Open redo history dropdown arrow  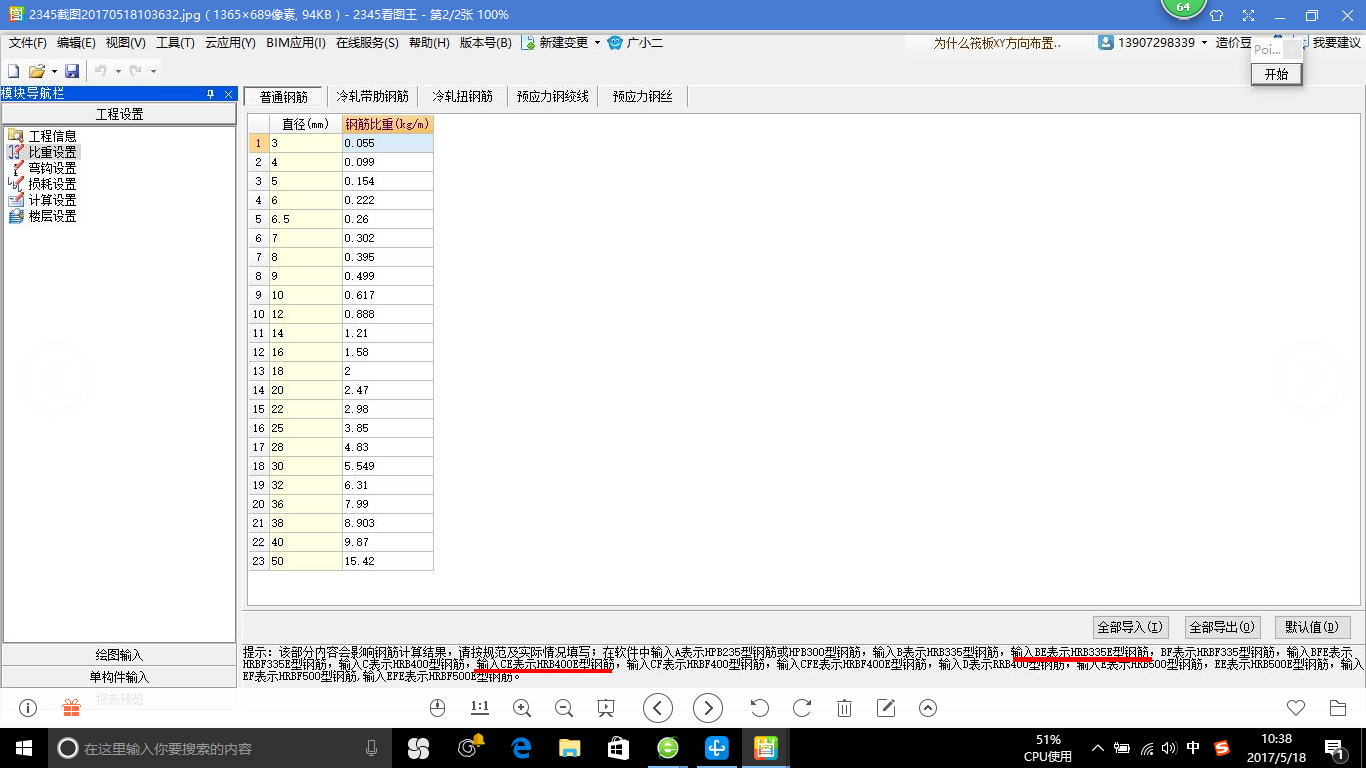point(153,71)
